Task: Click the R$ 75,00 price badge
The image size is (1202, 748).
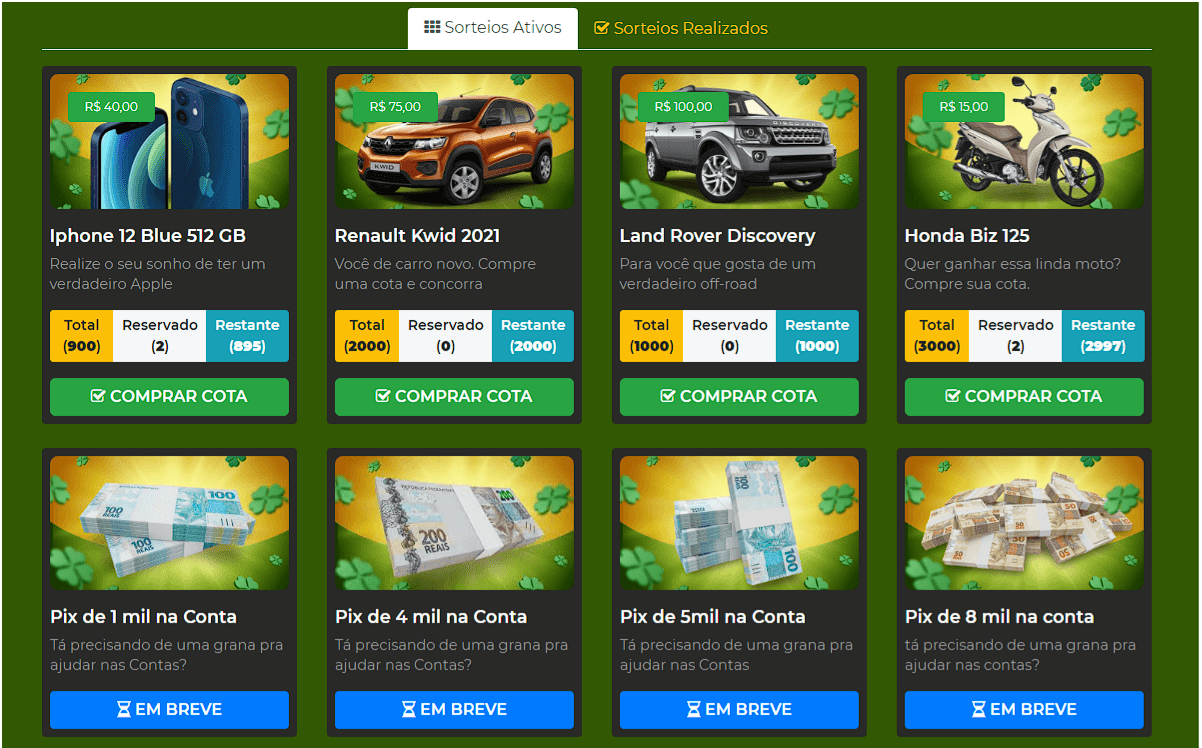Action: [395, 107]
